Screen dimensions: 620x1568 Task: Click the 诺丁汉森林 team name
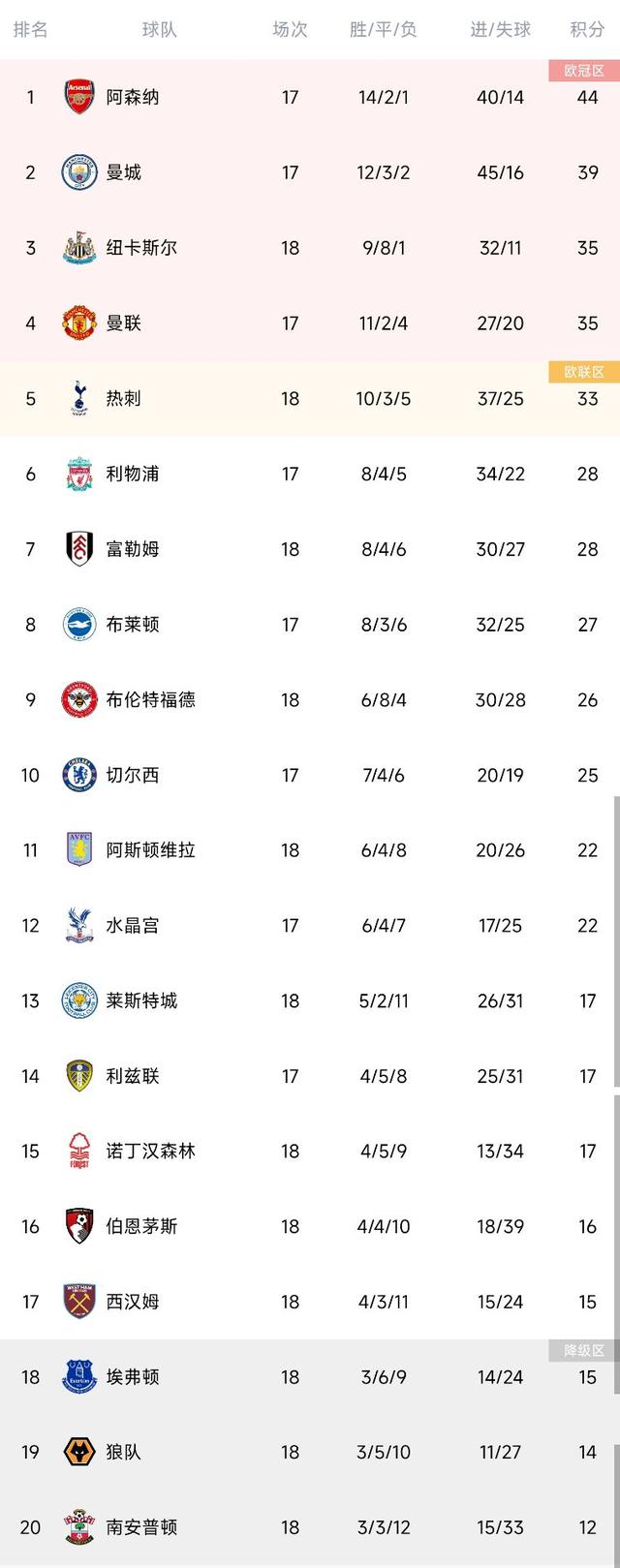(x=150, y=1151)
